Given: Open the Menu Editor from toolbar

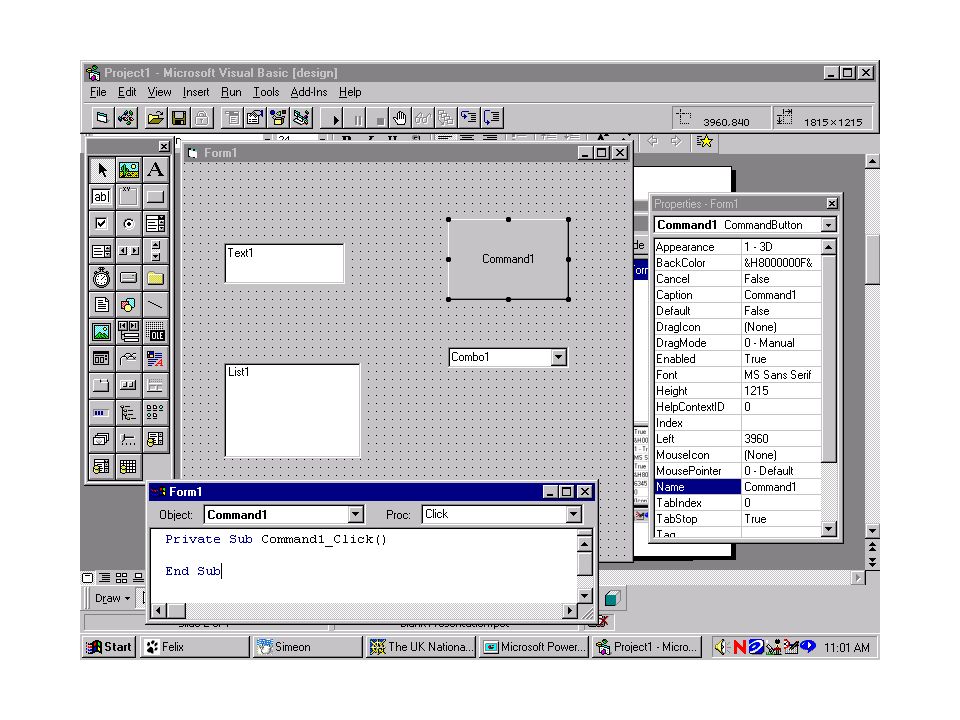Looking at the screenshot, I should click(x=232, y=118).
